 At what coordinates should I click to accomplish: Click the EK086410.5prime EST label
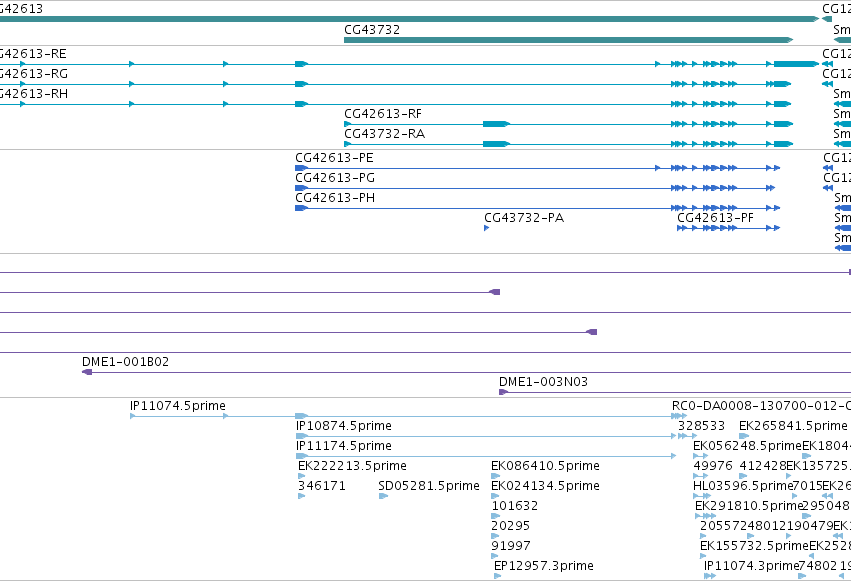point(545,466)
